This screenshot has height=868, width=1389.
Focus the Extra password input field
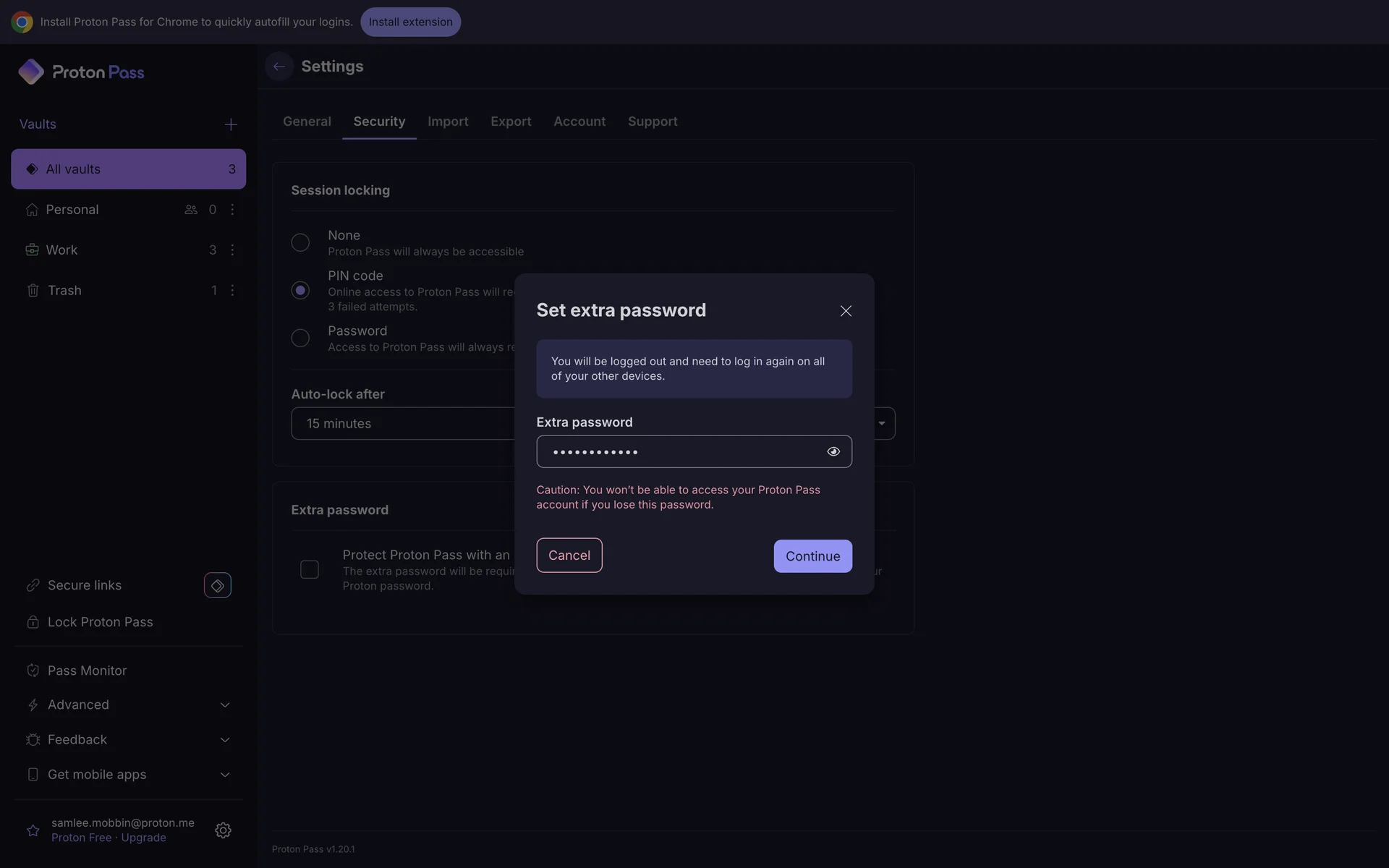pyautogui.click(x=680, y=452)
